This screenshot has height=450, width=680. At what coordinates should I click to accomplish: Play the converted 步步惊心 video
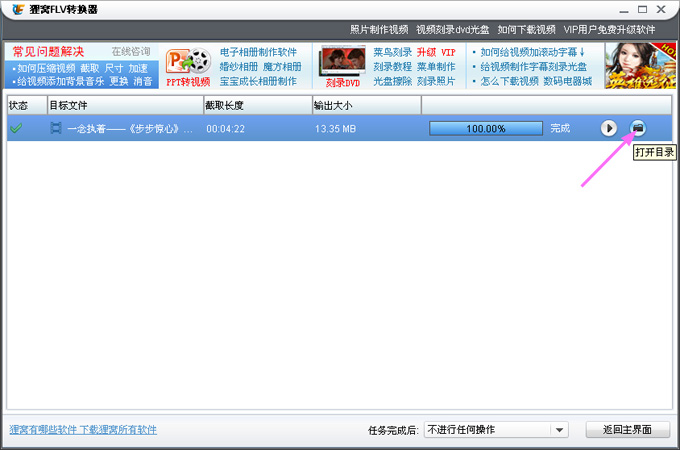[608, 128]
